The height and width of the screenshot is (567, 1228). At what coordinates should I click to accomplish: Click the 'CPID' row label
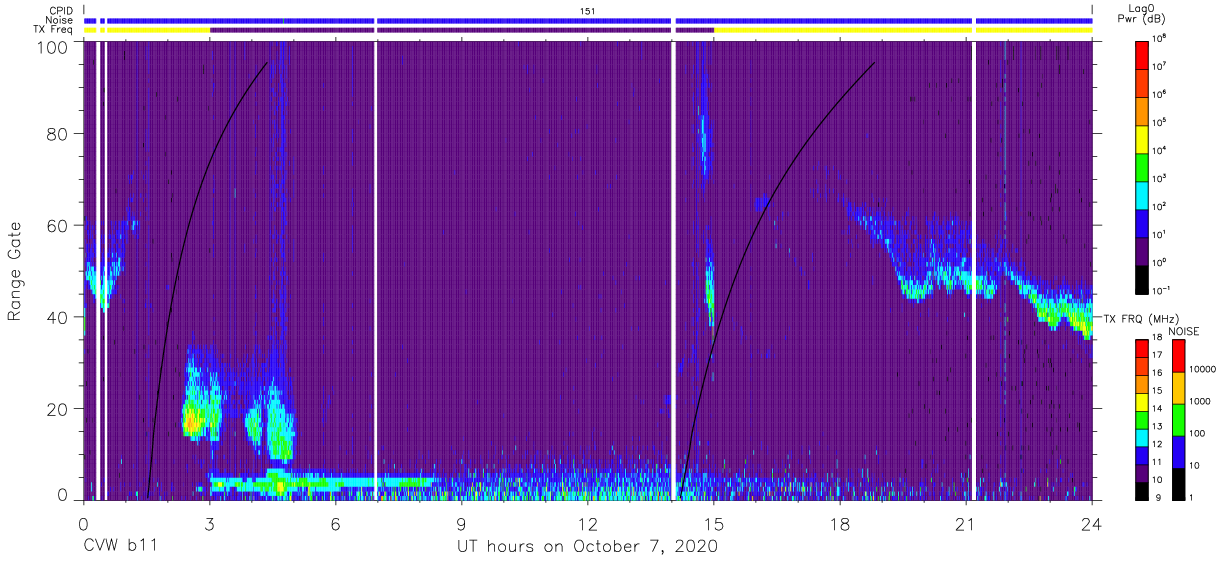[62, 10]
